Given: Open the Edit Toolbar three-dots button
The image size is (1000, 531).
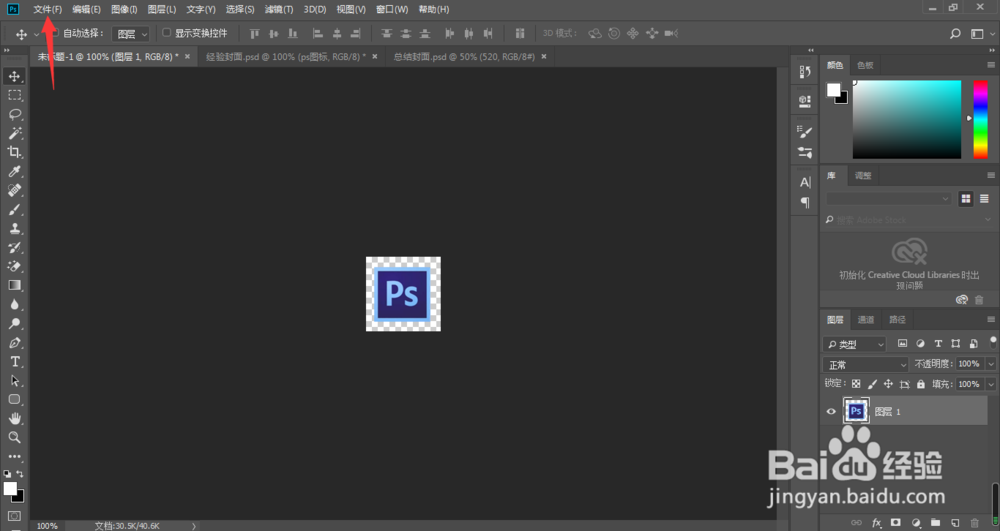Looking at the screenshot, I should [x=14, y=456].
